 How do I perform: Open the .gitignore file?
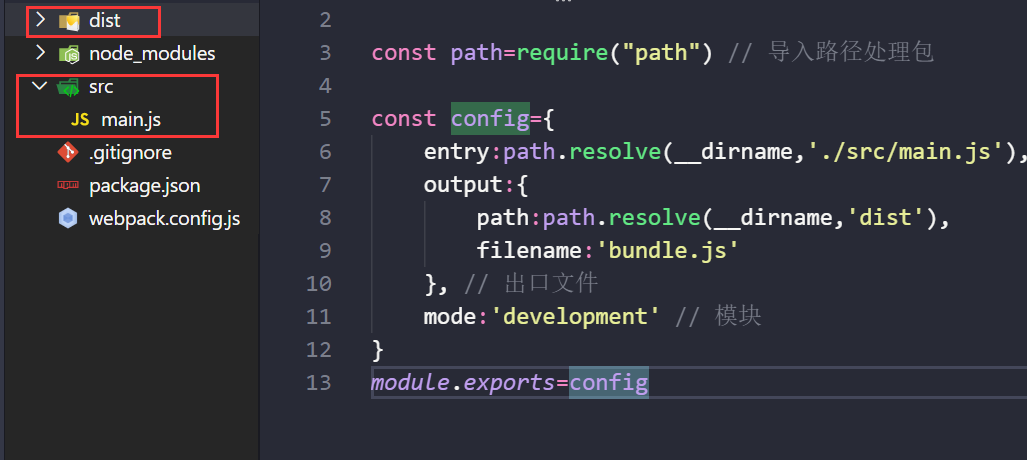[x=130, y=153]
